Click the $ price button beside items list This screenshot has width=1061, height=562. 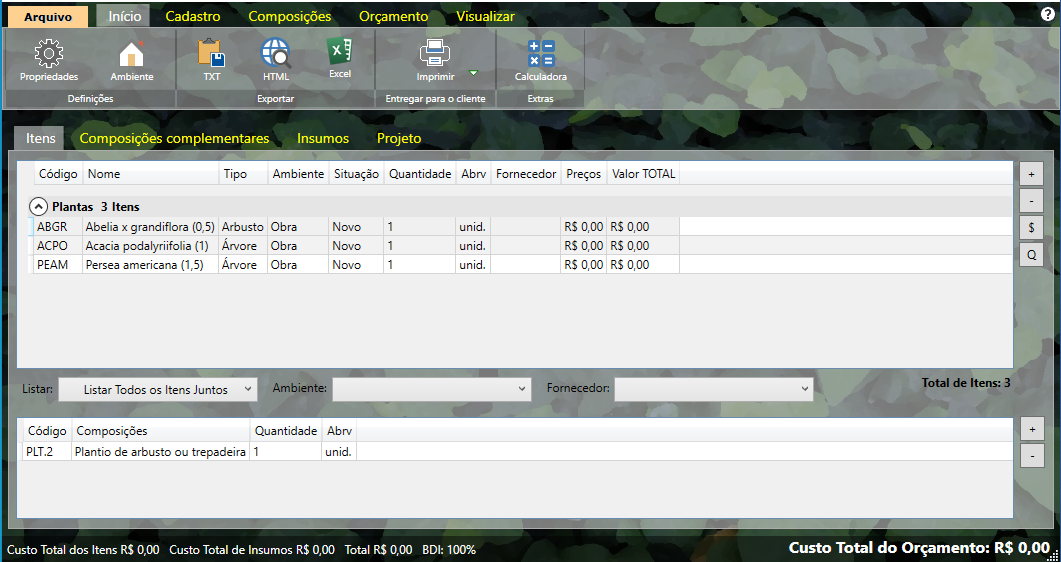(x=1031, y=227)
